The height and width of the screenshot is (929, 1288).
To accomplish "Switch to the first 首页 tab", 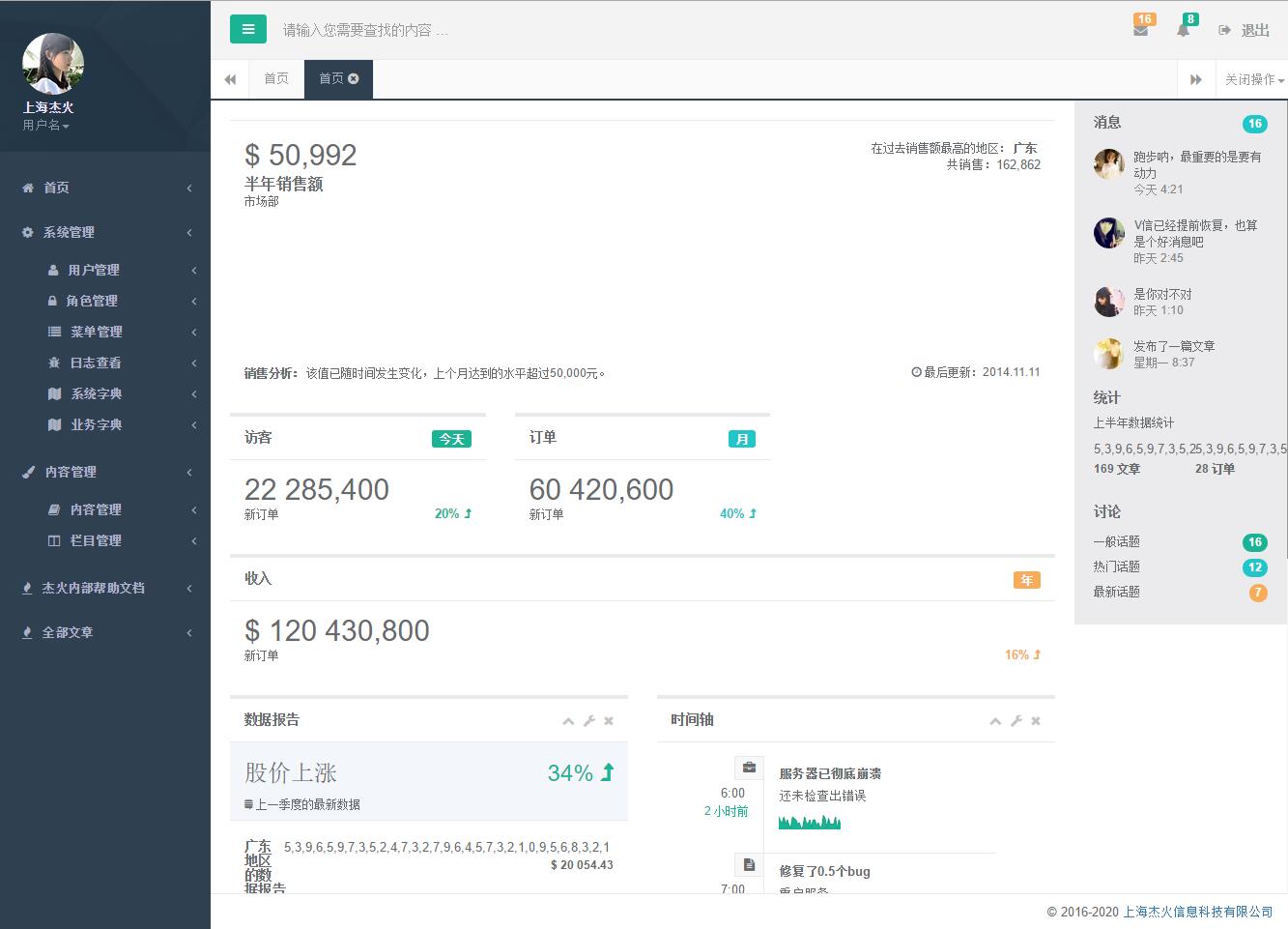I will (276, 79).
